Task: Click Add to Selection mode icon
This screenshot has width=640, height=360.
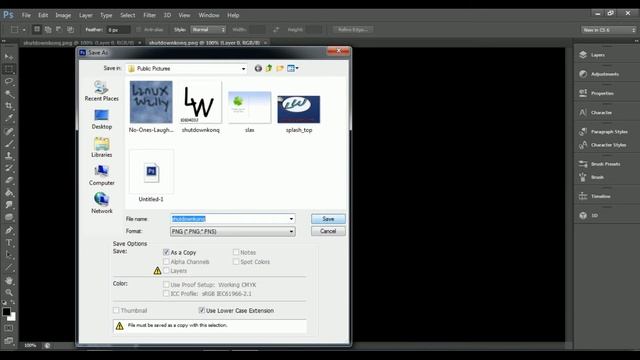Action: click(48, 29)
